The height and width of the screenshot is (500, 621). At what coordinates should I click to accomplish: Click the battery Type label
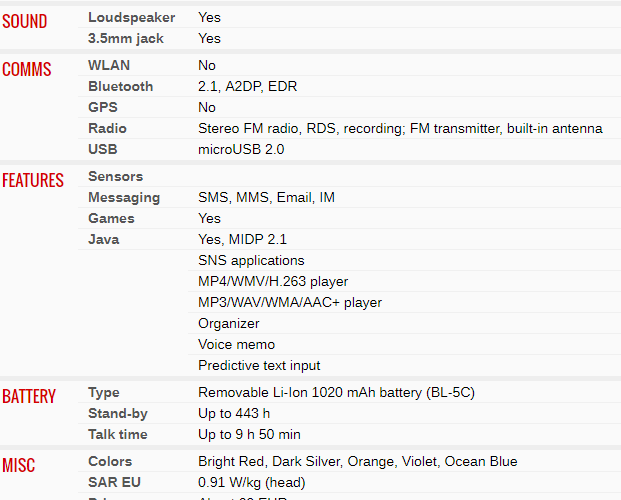(x=104, y=392)
